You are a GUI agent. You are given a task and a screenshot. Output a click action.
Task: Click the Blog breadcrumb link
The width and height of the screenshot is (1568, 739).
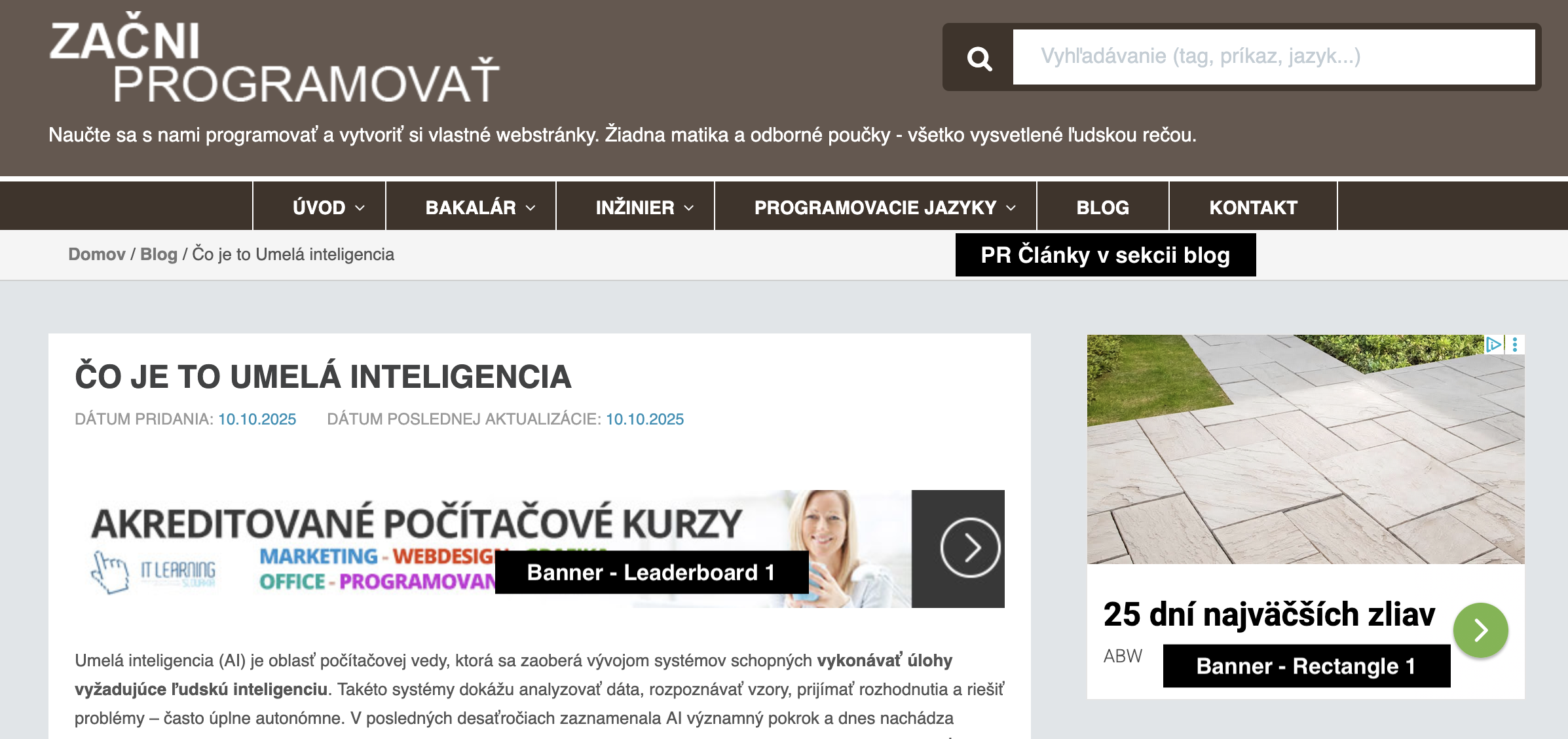coord(159,254)
